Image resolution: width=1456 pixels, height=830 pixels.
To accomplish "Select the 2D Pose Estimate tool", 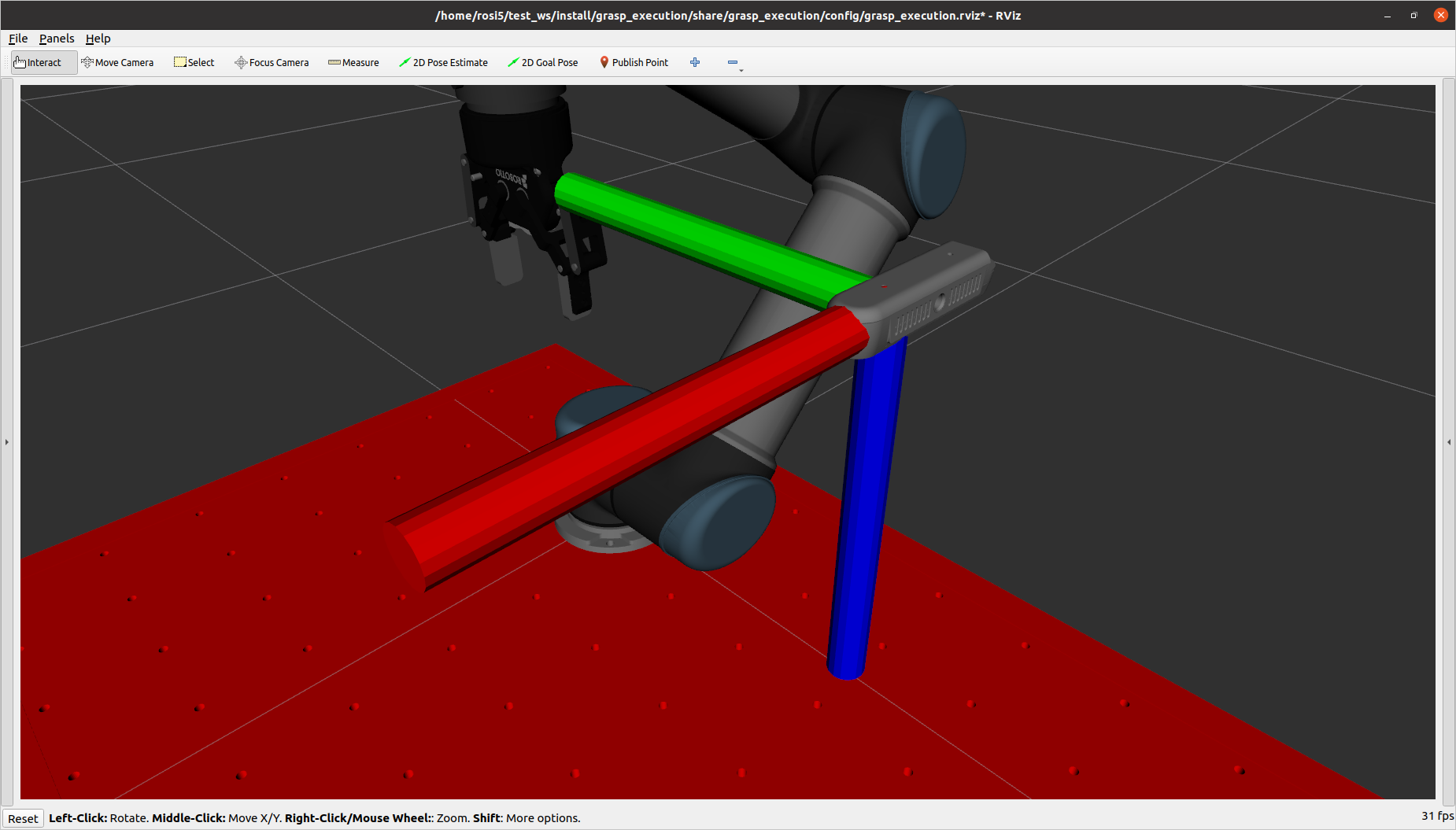I will 443,63.
